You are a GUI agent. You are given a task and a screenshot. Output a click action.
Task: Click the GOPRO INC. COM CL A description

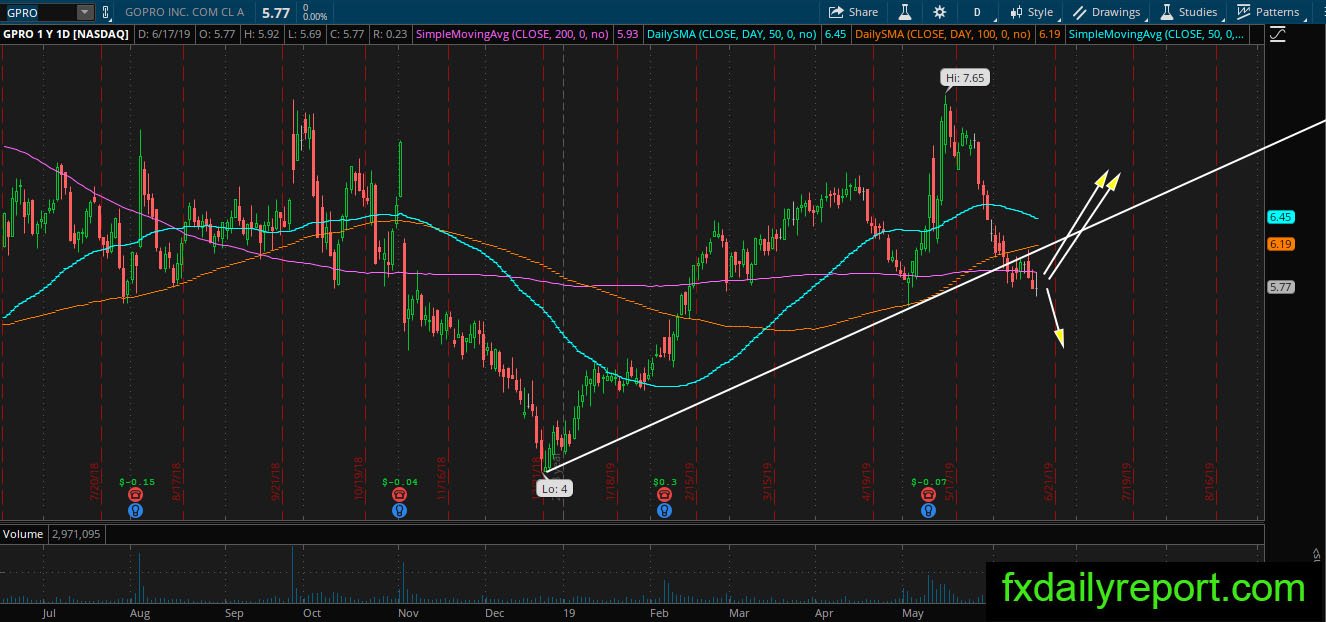pos(186,13)
